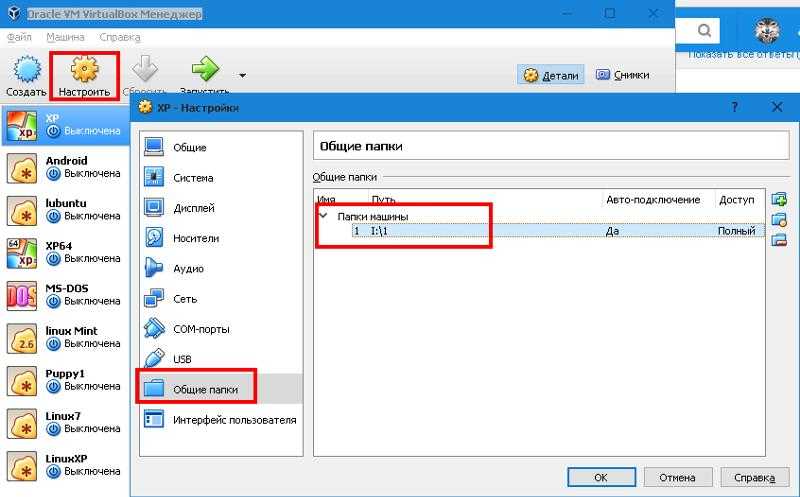Click the Справка help button in dialog
The image size is (800, 497).
click(755, 477)
